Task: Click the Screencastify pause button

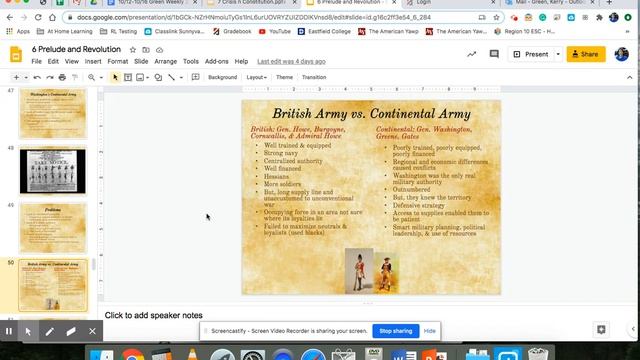Action: [9, 331]
